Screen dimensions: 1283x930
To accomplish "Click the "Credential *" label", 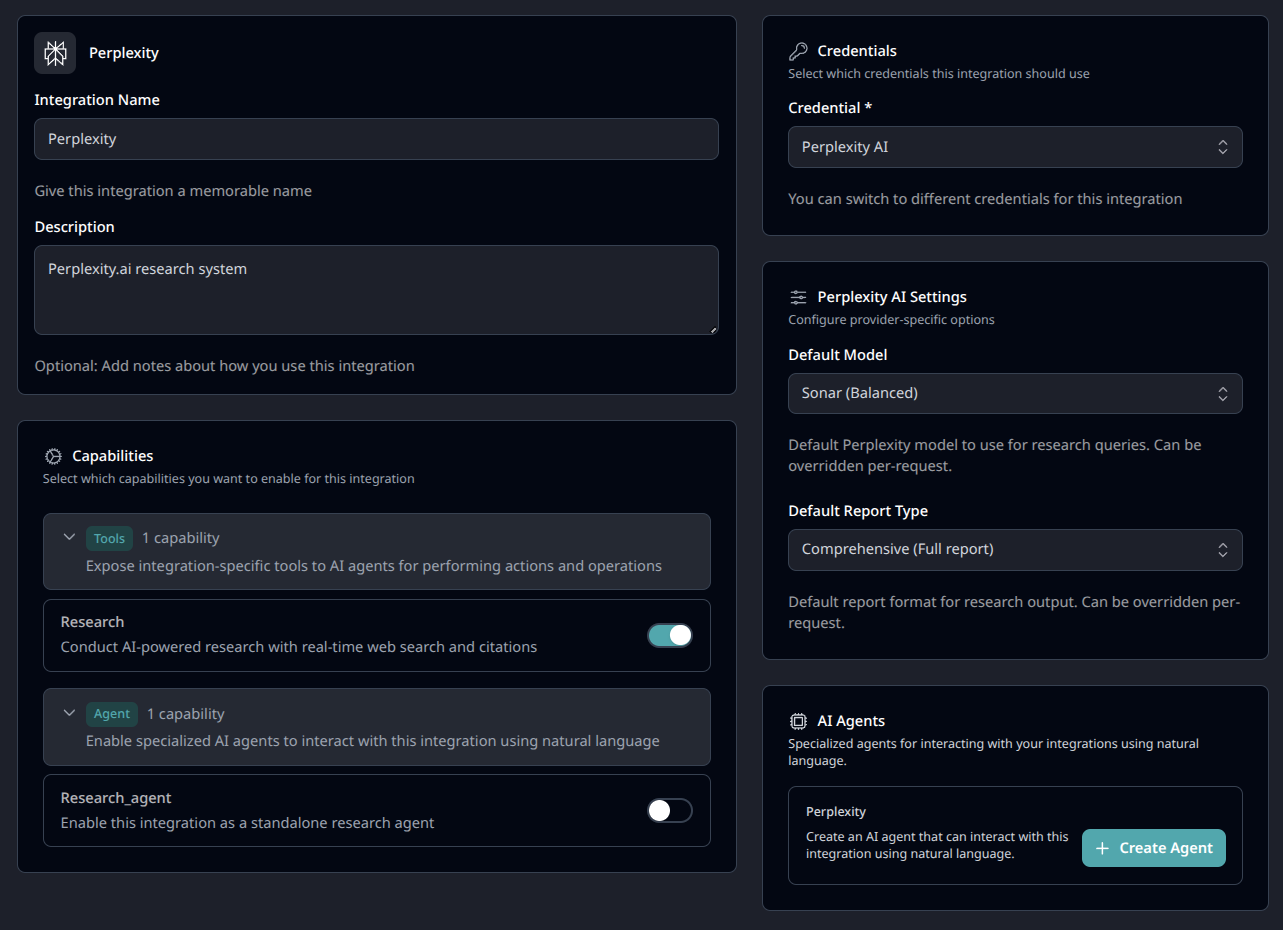I will (x=830, y=108).
